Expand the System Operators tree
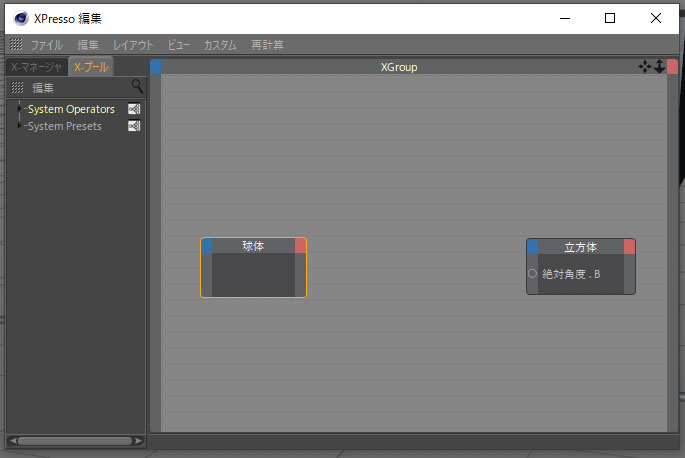 coord(20,109)
